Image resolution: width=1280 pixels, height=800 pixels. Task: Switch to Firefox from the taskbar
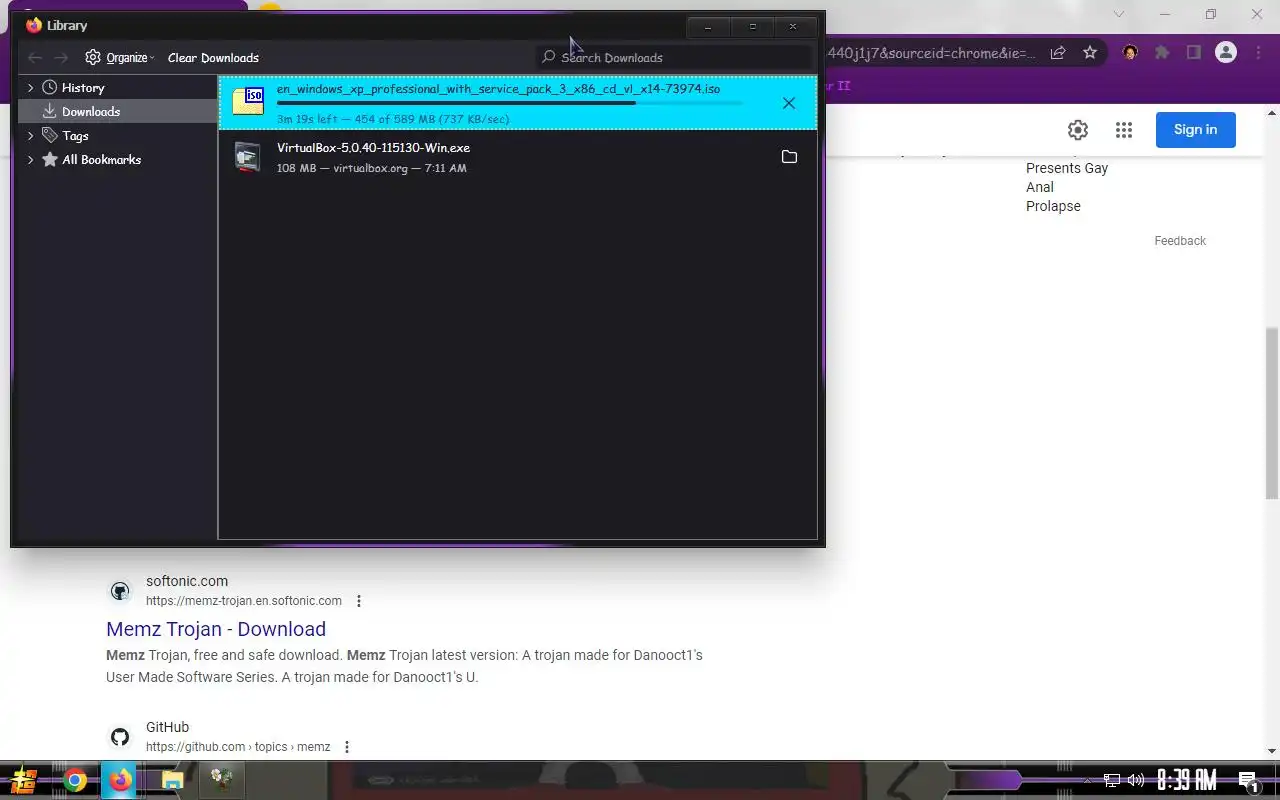(121, 780)
